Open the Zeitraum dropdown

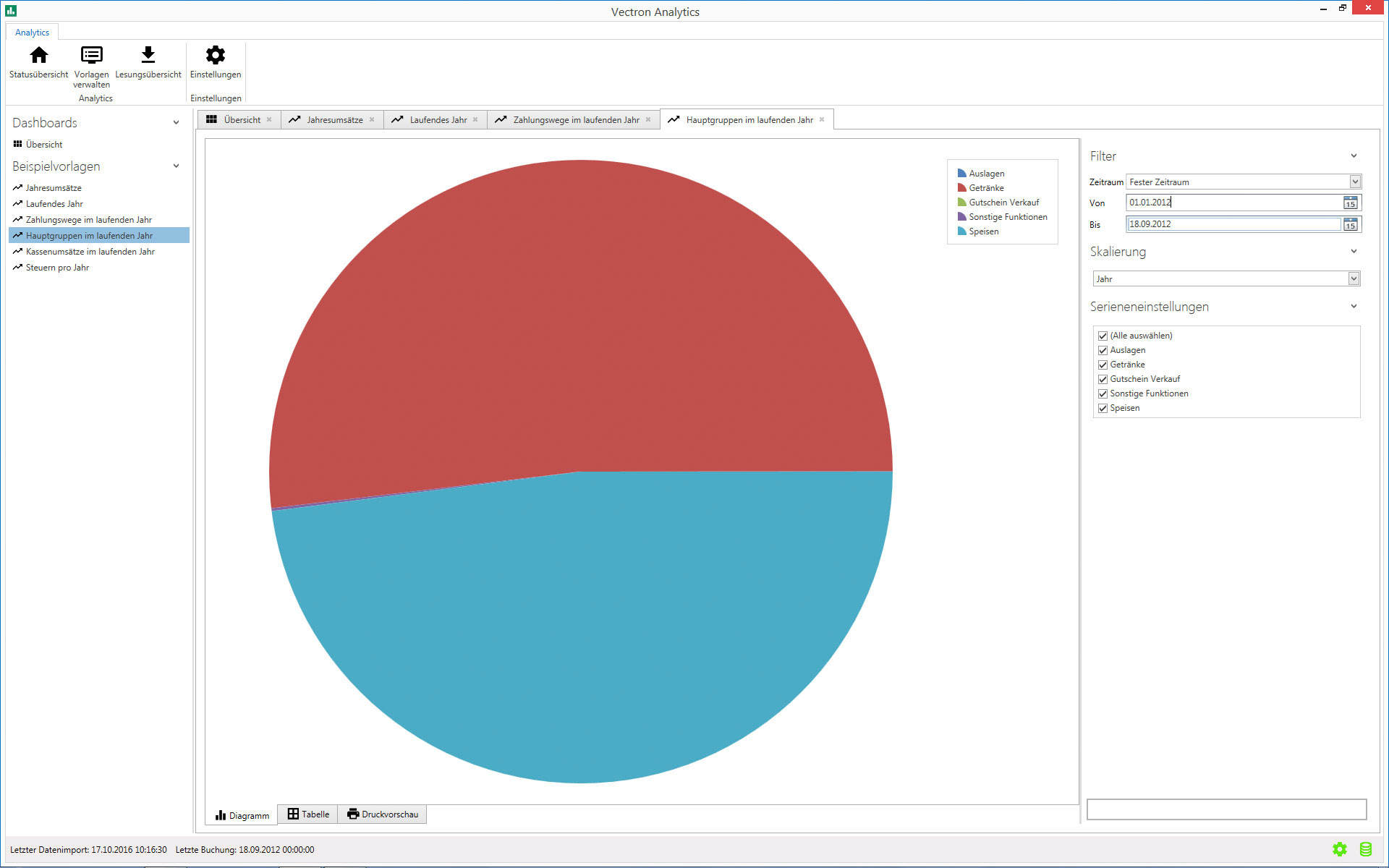[x=1354, y=182]
